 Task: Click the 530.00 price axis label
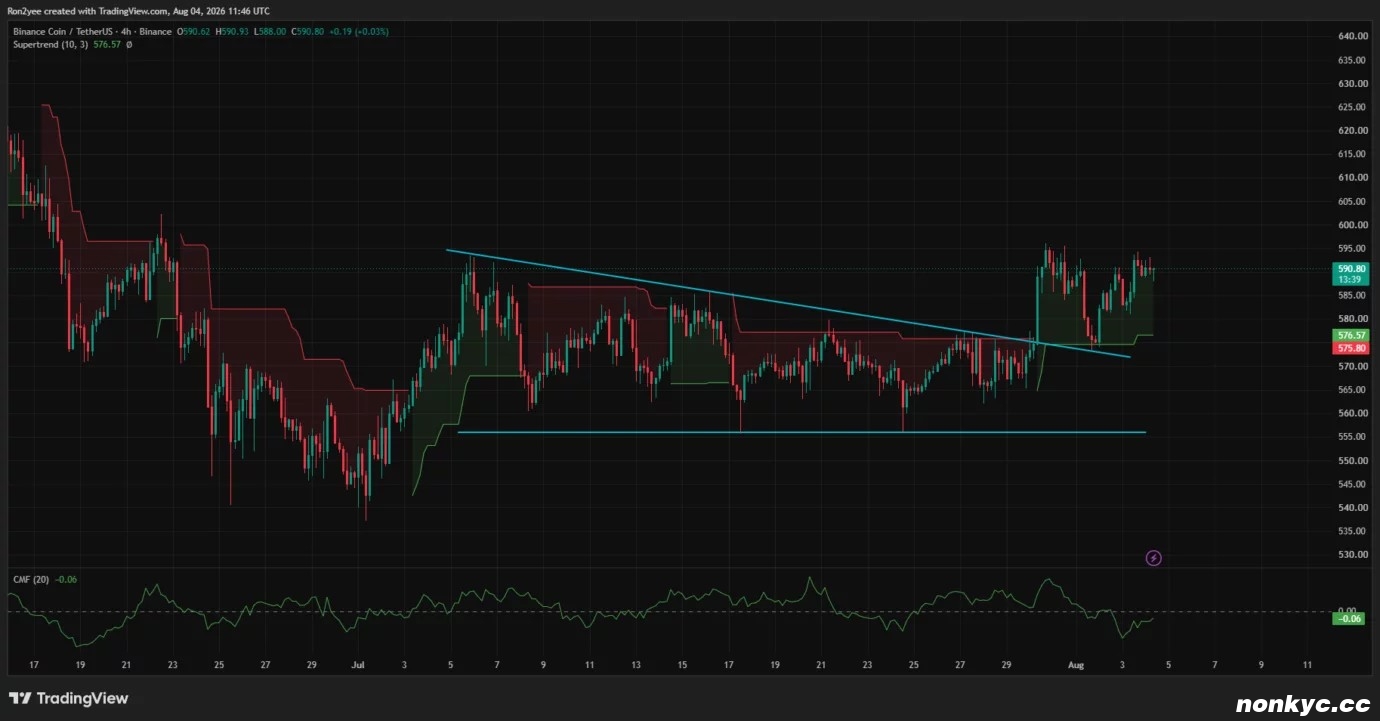[1351, 555]
